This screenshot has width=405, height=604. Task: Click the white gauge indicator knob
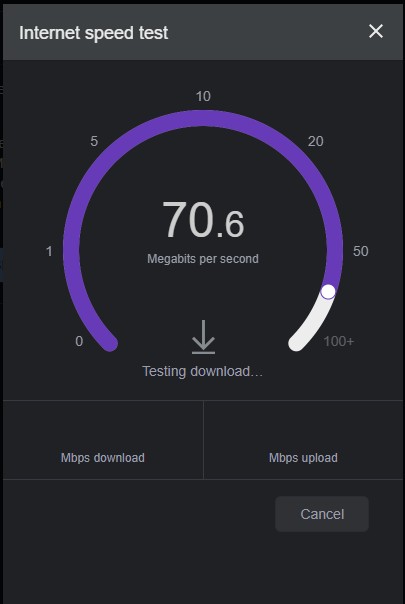coord(328,292)
